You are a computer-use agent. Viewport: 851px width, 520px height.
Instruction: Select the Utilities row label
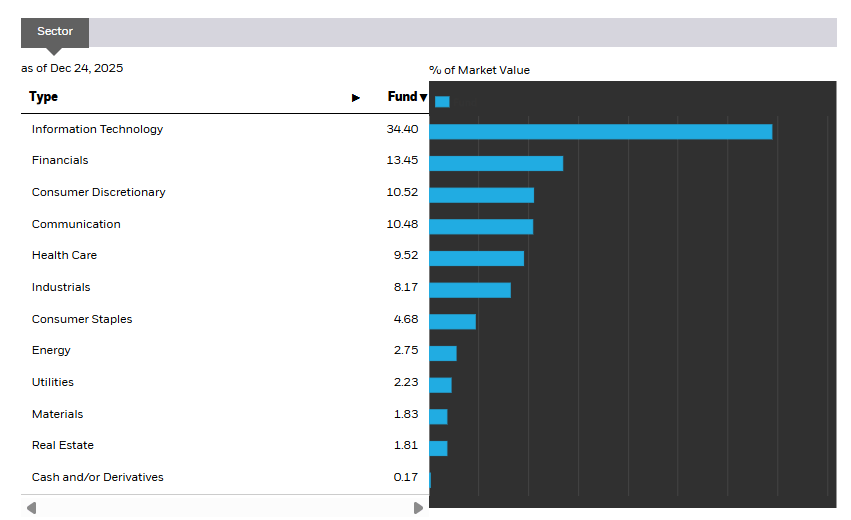point(53,382)
